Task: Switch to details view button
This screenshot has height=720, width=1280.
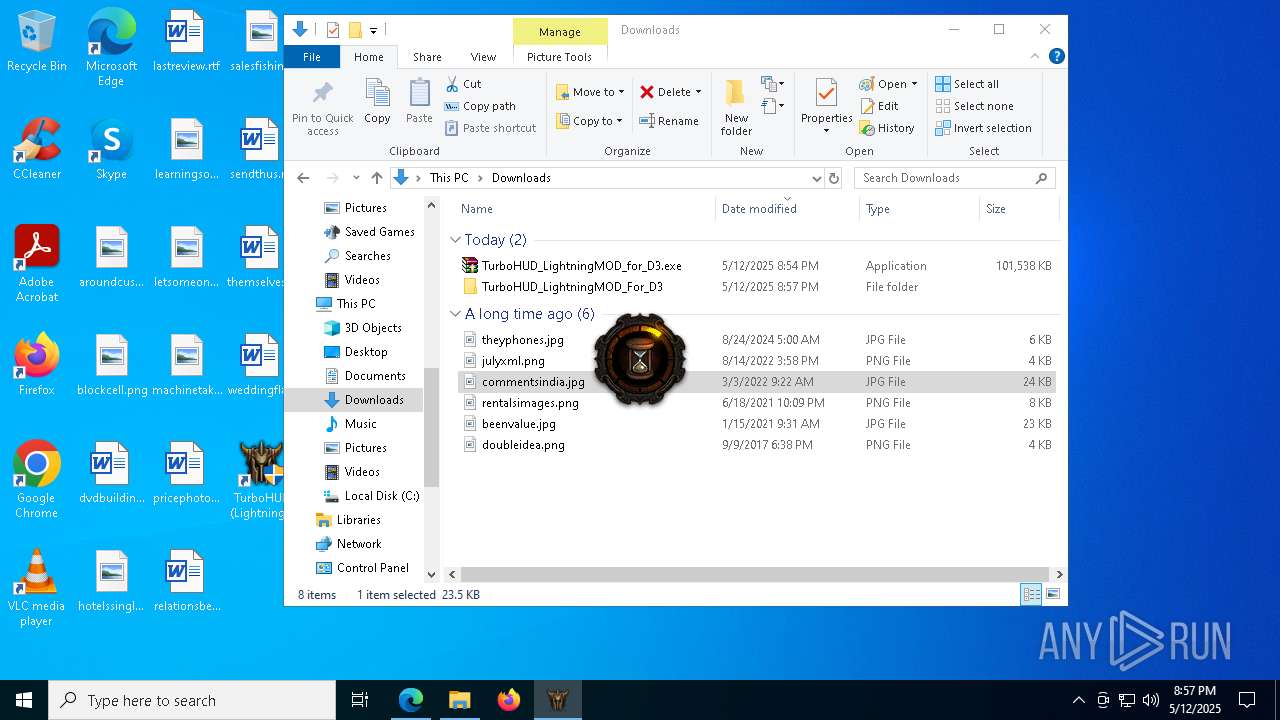Action: [x=1031, y=594]
